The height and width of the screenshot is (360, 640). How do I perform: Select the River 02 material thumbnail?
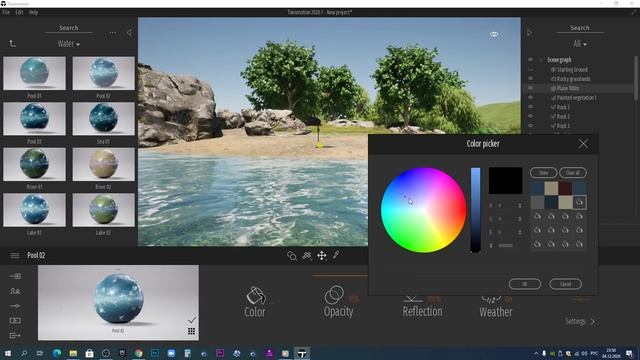103,164
